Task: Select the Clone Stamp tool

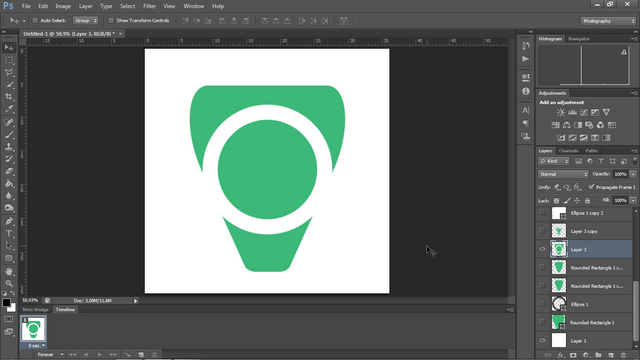Action: coord(9,147)
